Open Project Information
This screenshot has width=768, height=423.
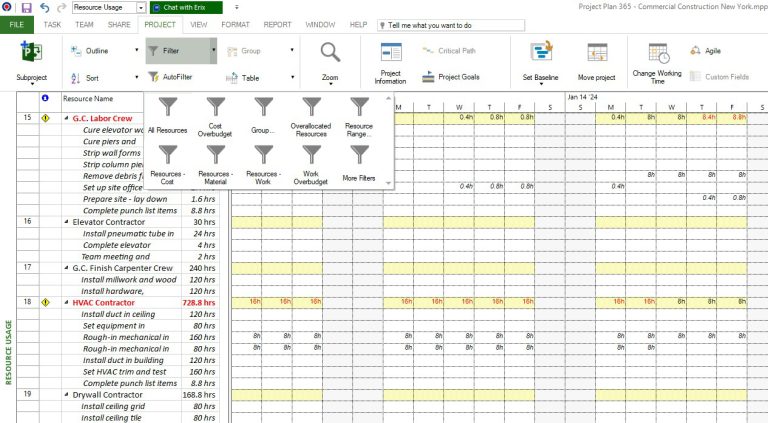(390, 63)
